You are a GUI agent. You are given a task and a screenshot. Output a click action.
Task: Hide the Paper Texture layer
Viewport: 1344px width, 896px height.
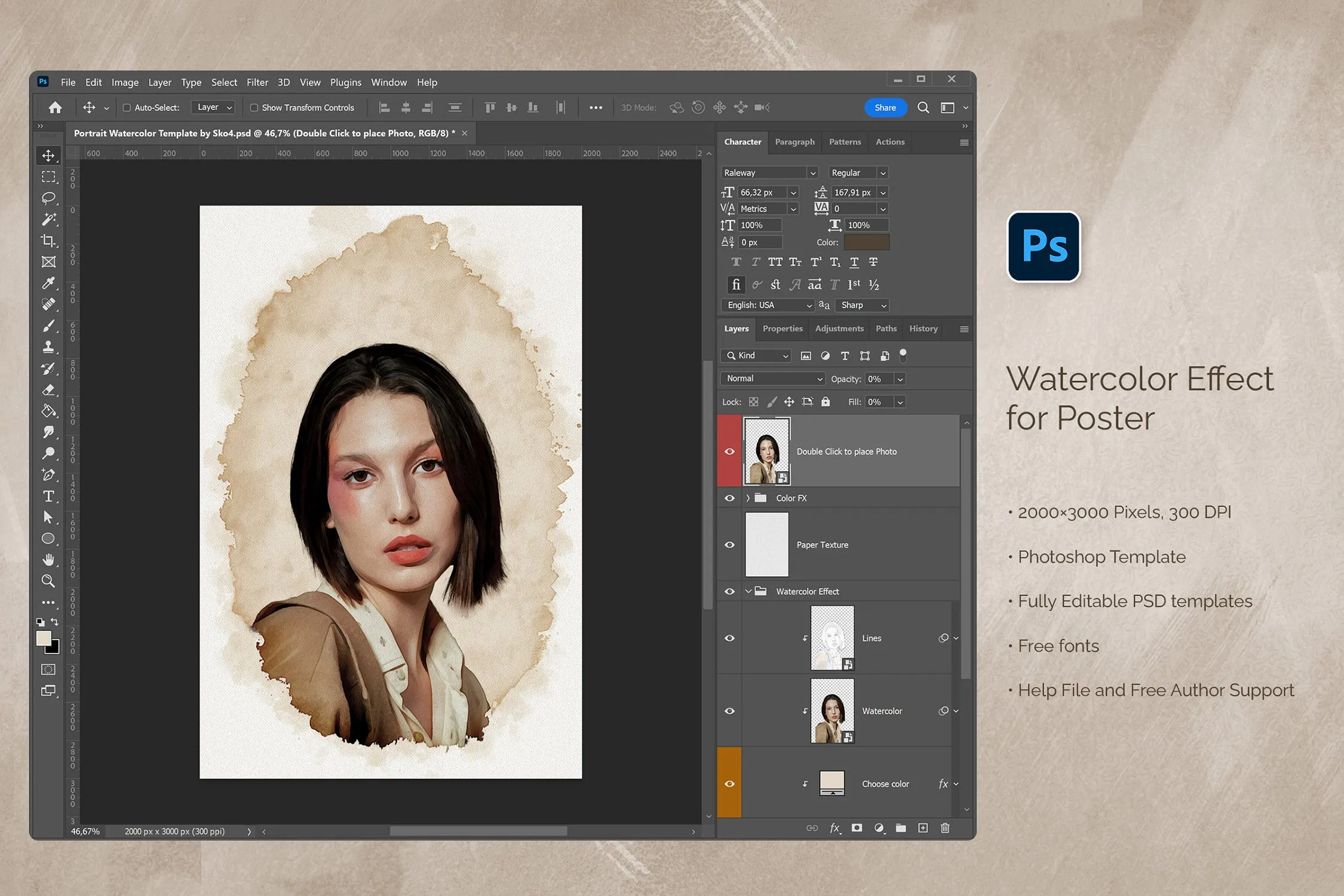(729, 545)
